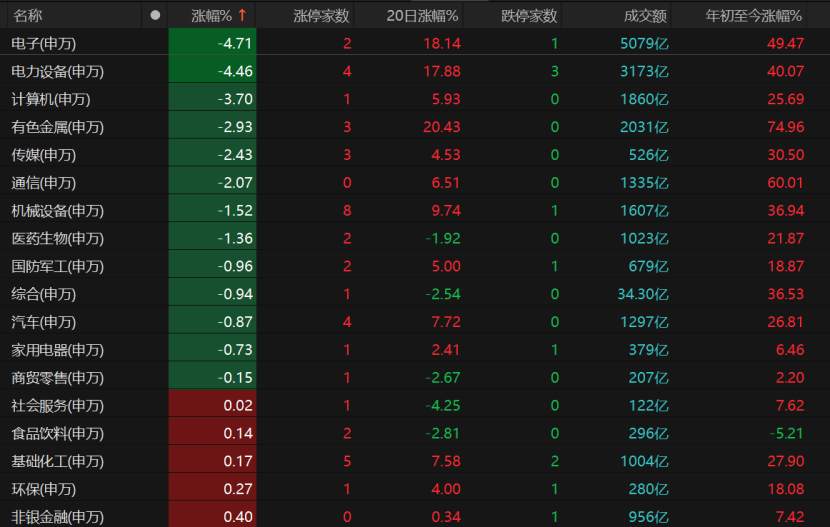Sort by 20日涨幅% column header
The height and width of the screenshot is (527, 830).
(422, 16)
